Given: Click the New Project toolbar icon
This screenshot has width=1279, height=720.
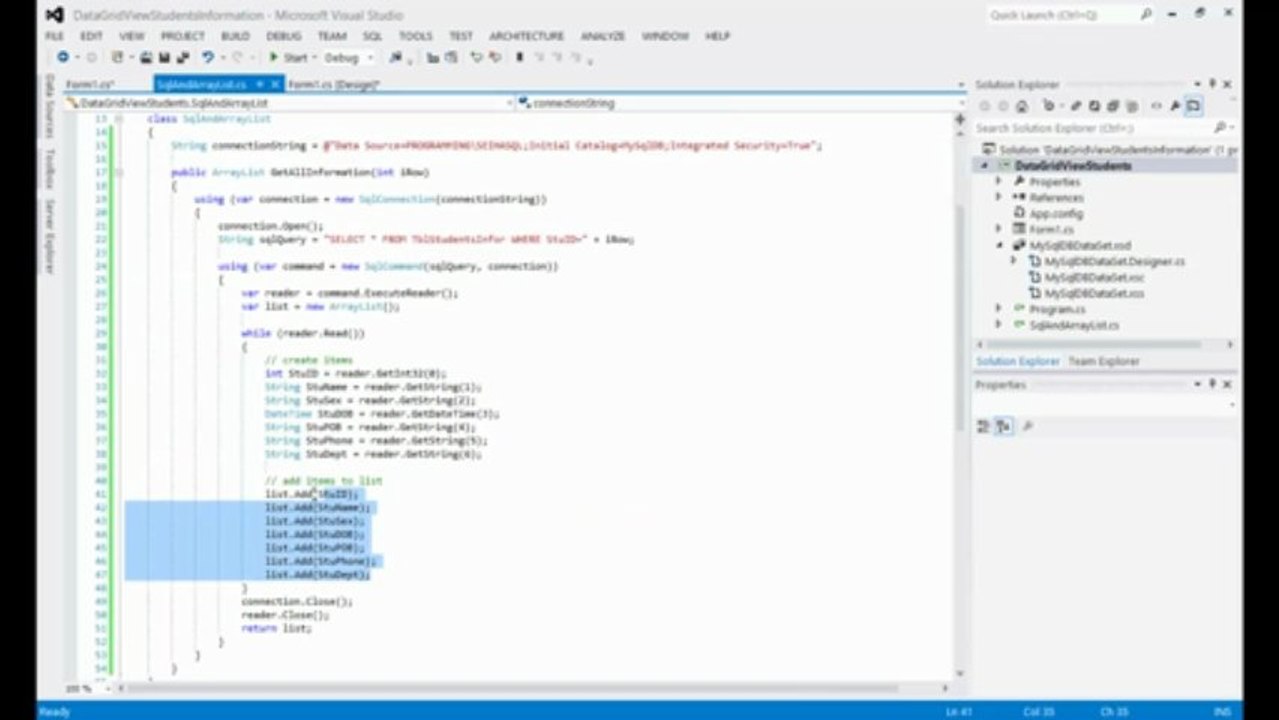Looking at the screenshot, I should tap(117, 58).
